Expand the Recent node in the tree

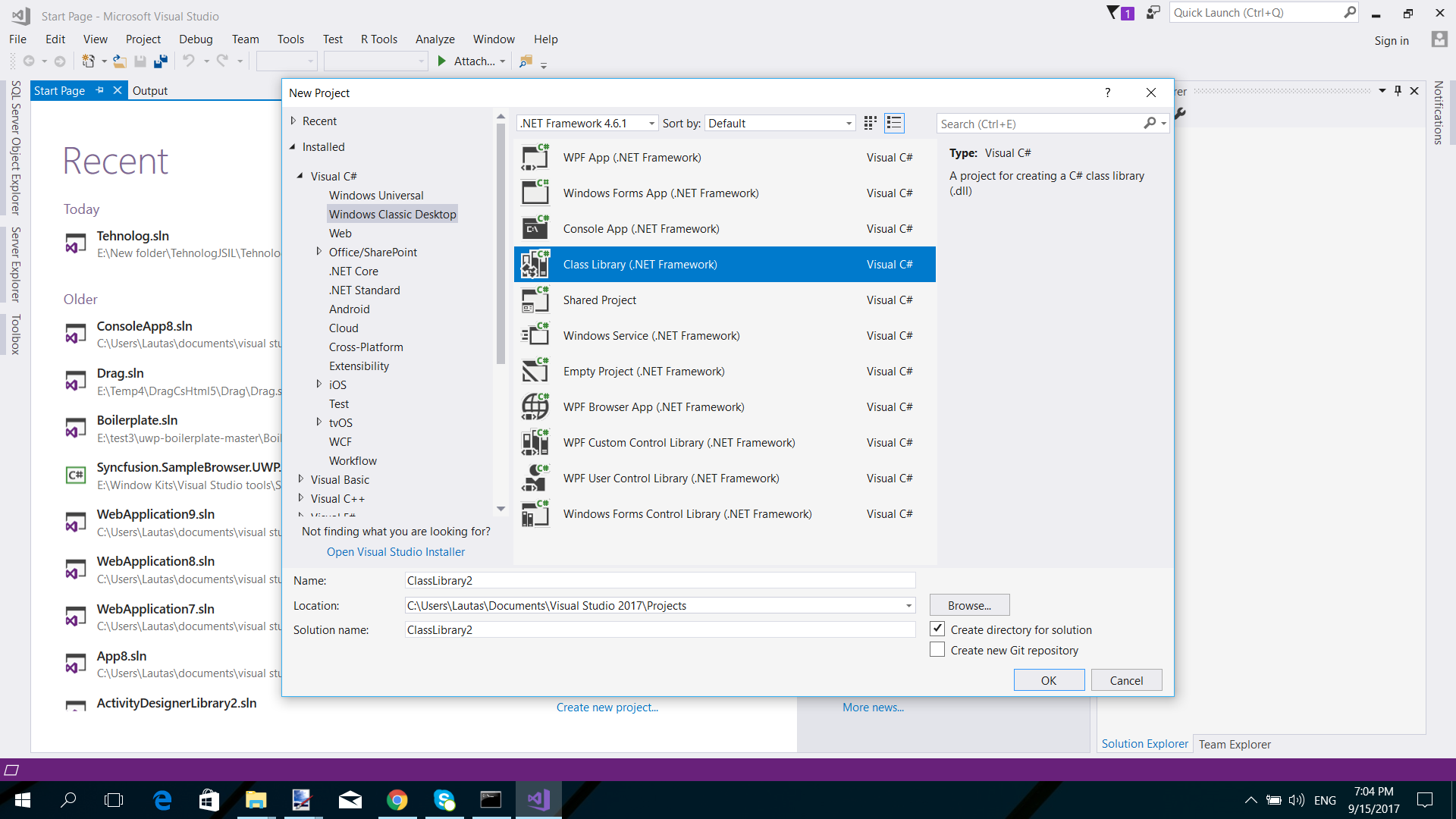tap(293, 121)
